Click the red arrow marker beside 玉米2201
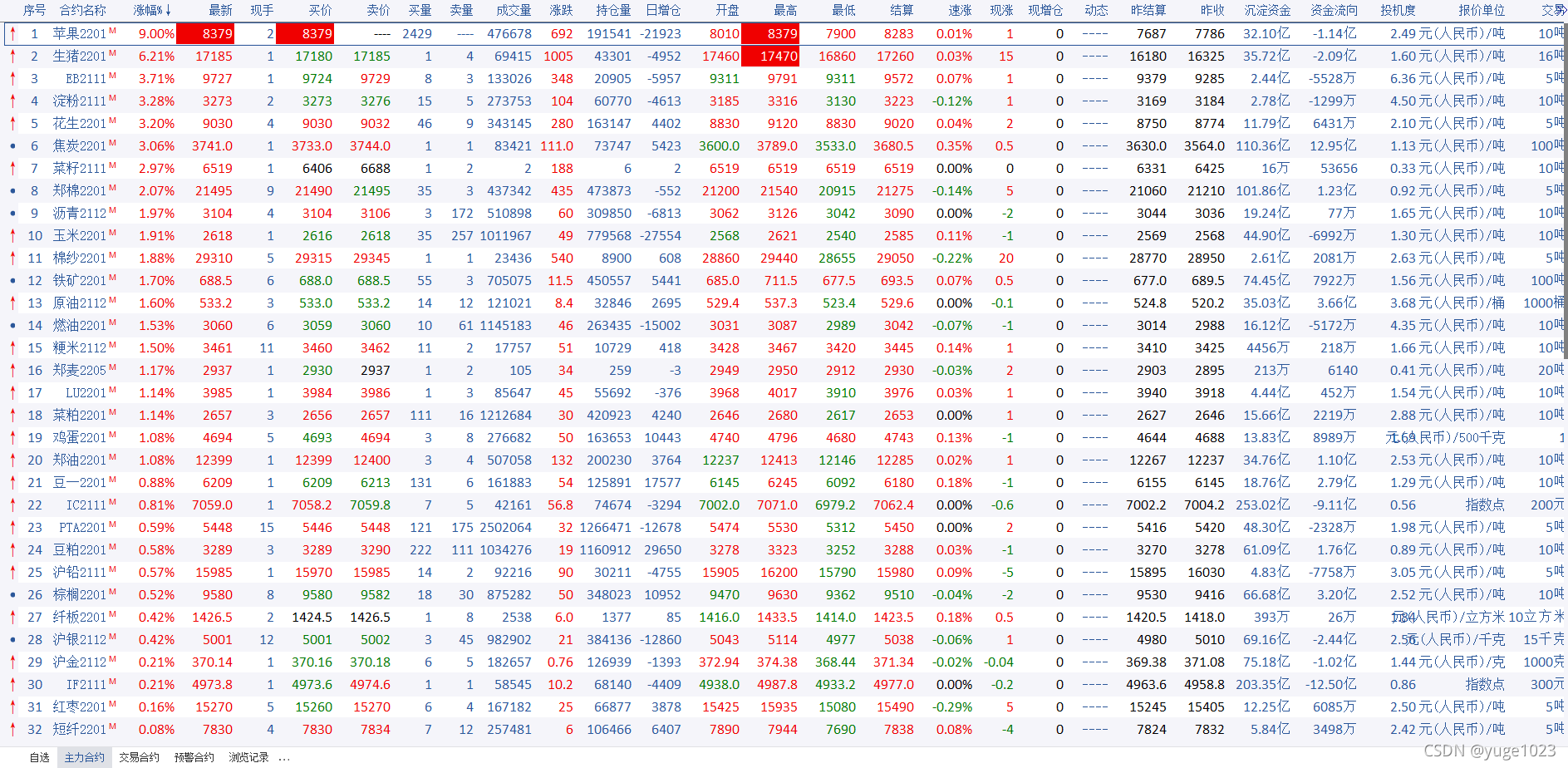1568x768 pixels. 12,236
